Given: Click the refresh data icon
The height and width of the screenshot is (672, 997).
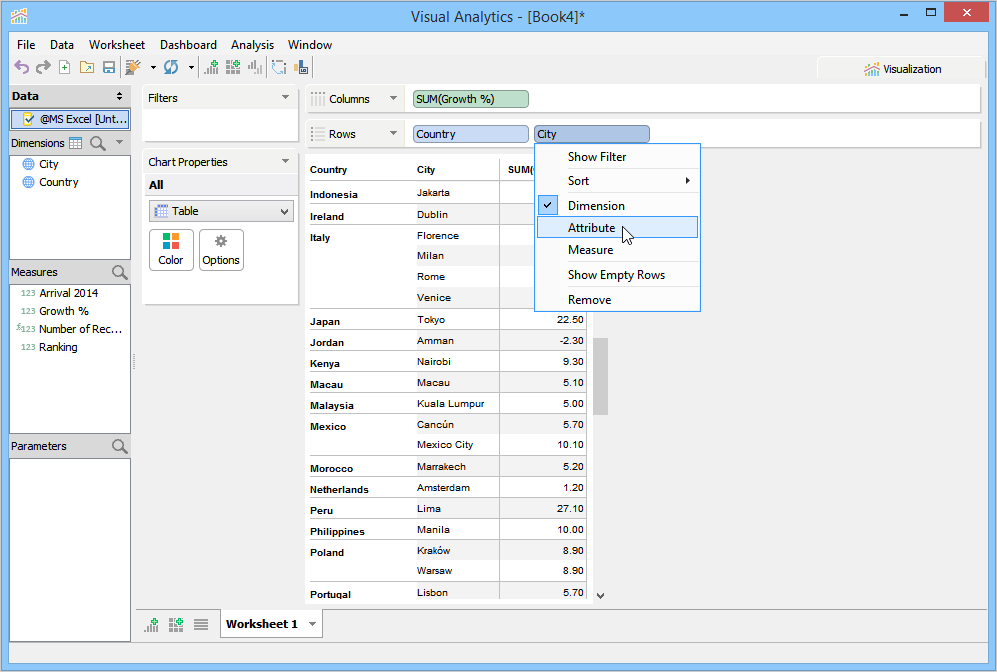Looking at the screenshot, I should (171, 67).
